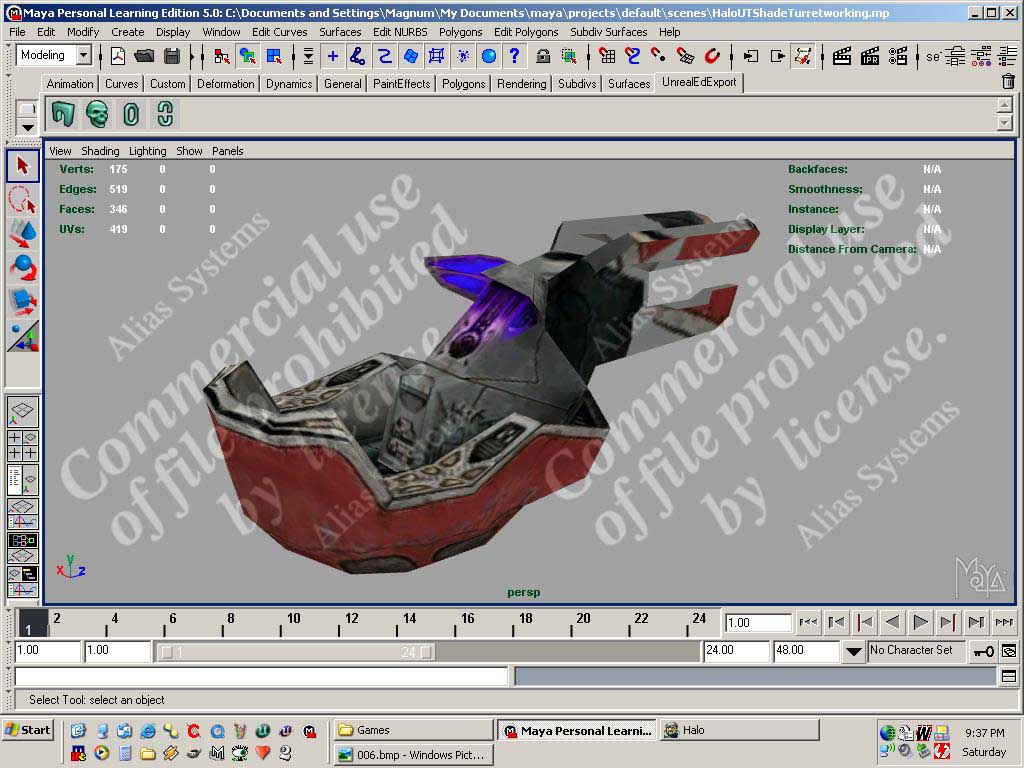Viewport: 1024px width, 768px height.
Task: Click the New Scene icon
Action: (x=118, y=56)
